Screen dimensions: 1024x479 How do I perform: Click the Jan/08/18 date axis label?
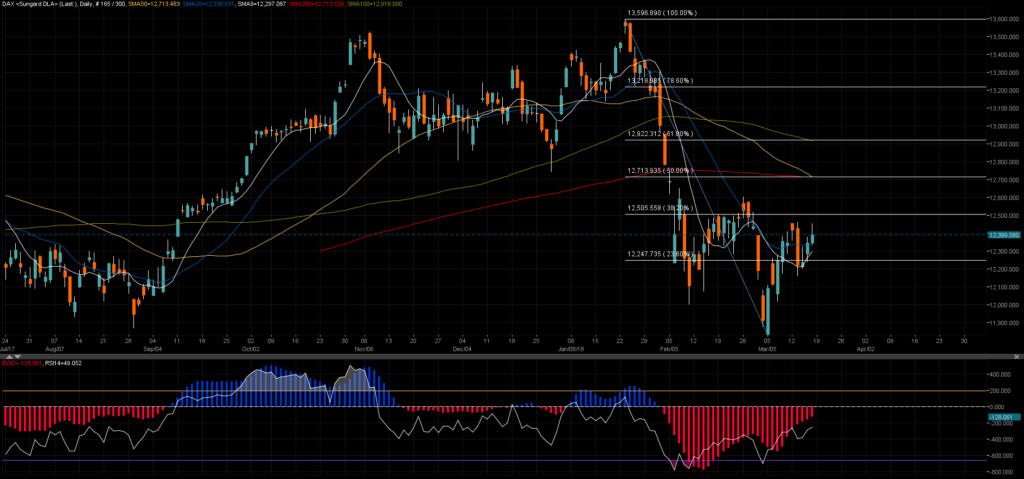[573, 349]
